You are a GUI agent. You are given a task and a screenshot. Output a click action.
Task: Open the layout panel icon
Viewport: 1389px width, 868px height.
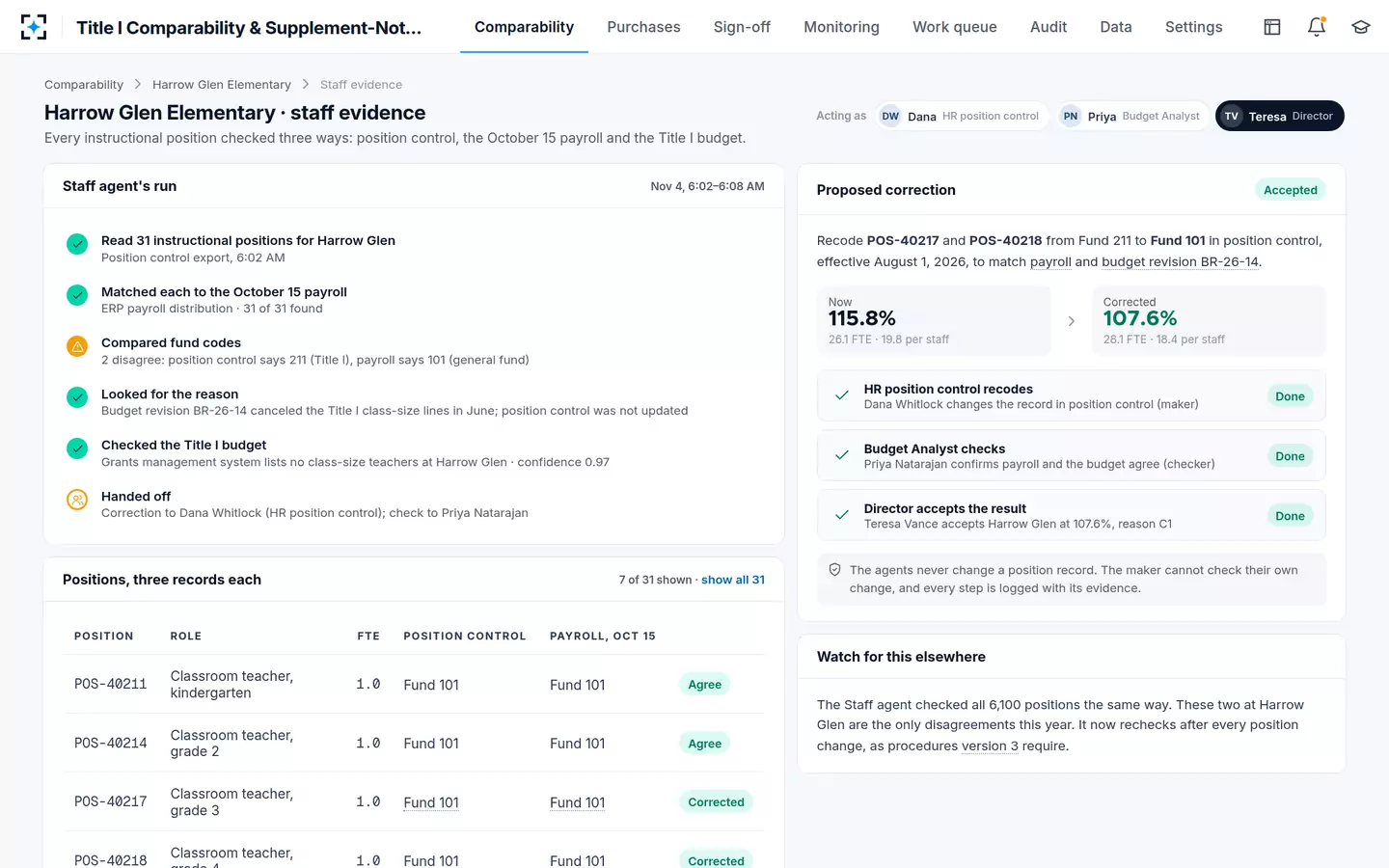(x=1272, y=27)
